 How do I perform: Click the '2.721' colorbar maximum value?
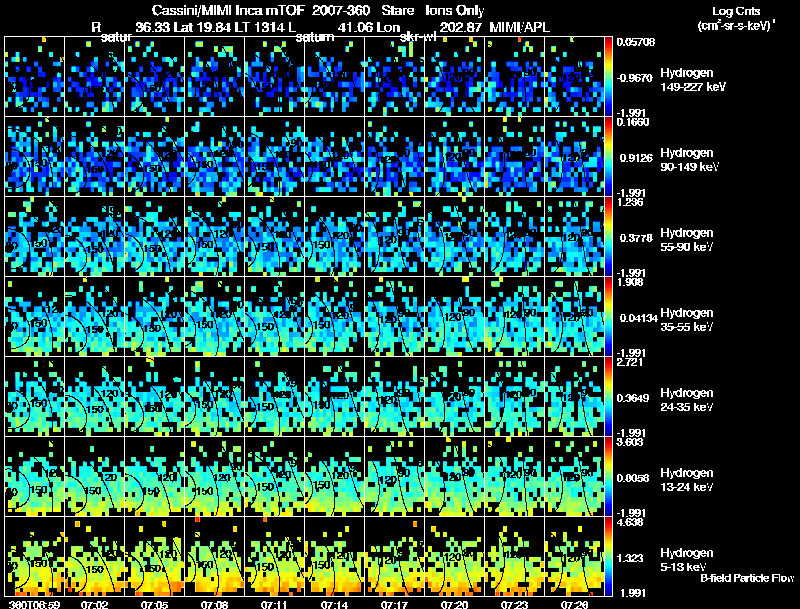(630, 362)
